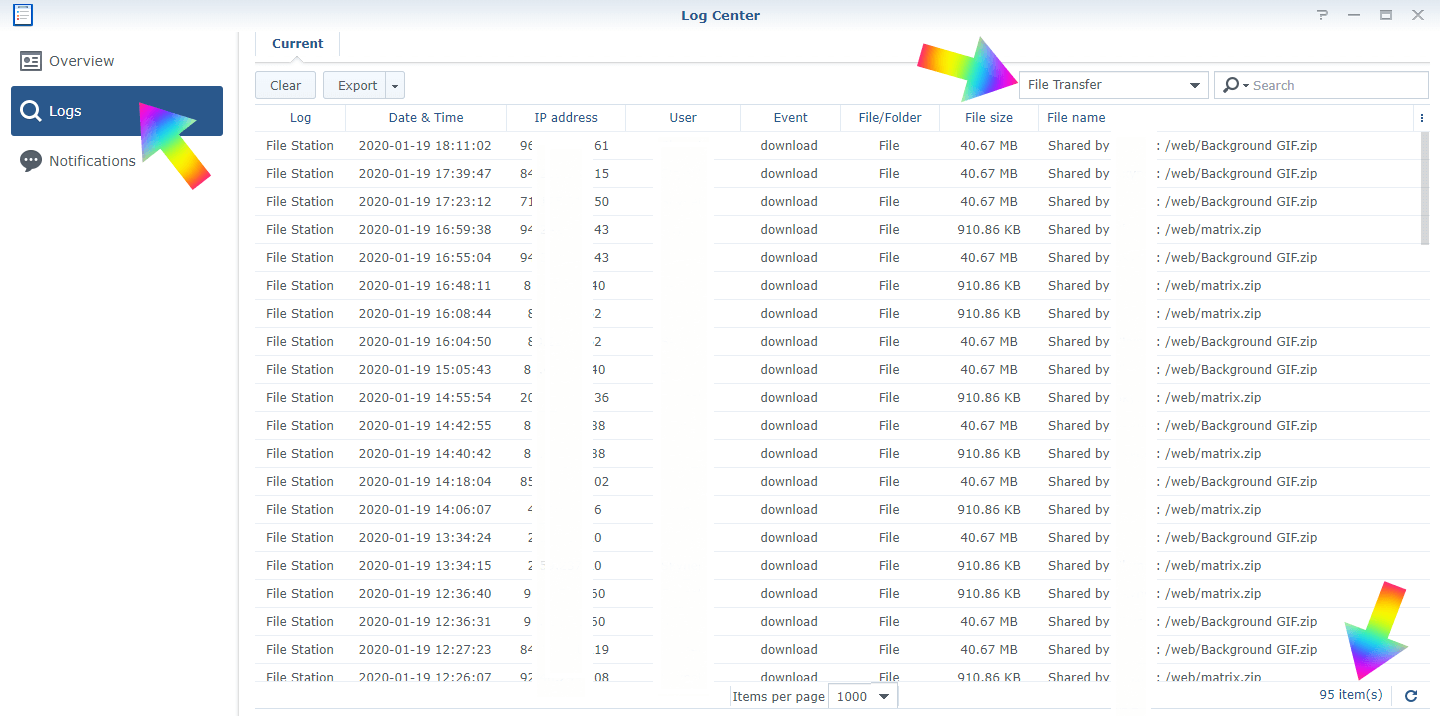Maximize the Log Center window

coord(1386,15)
